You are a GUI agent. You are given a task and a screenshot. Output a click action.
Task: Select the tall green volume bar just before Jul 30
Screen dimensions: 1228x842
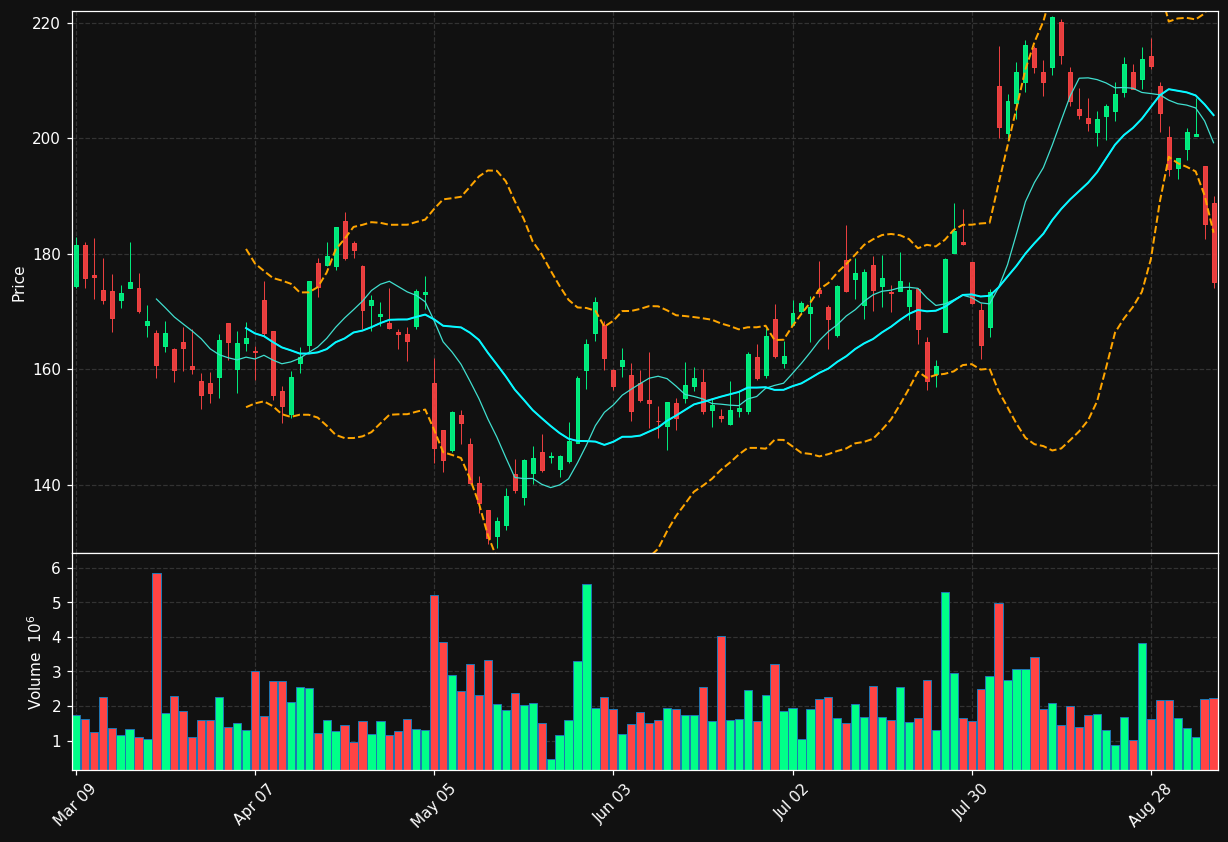point(945,681)
